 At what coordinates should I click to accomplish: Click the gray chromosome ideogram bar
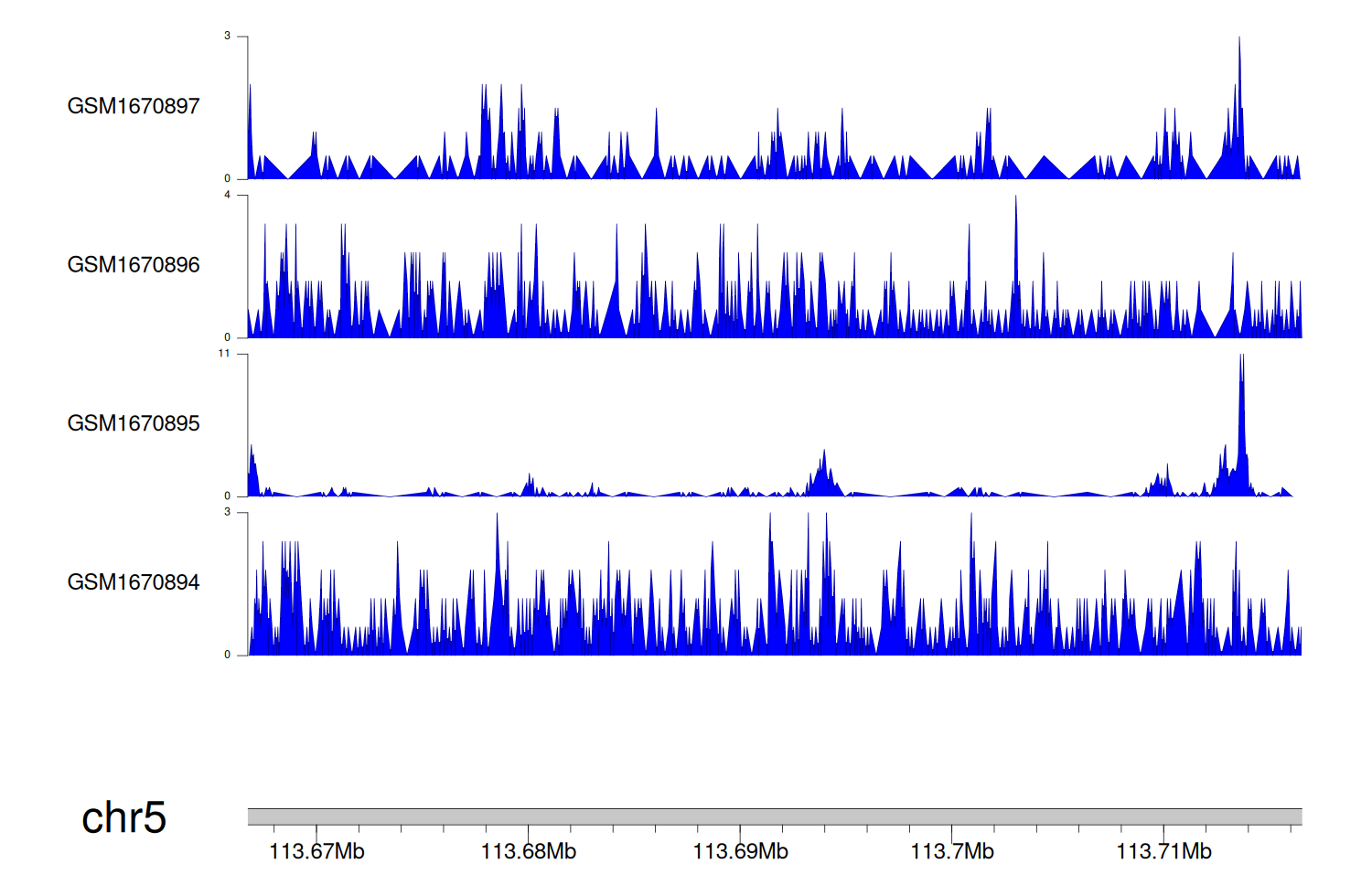(774, 816)
